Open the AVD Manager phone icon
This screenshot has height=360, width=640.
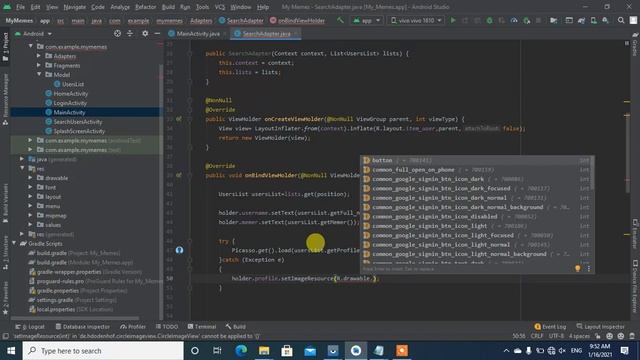pos(593,20)
